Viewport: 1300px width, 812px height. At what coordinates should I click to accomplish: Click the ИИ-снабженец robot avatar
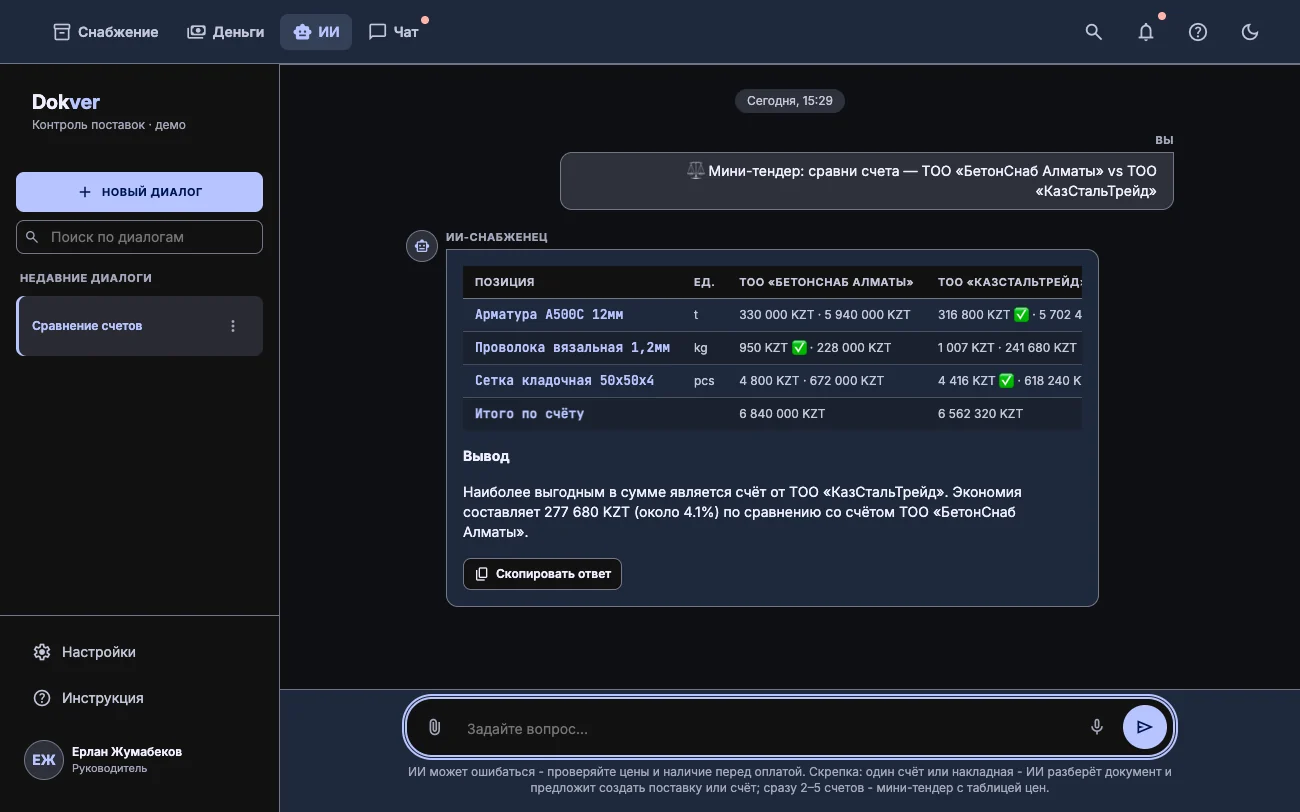422,245
